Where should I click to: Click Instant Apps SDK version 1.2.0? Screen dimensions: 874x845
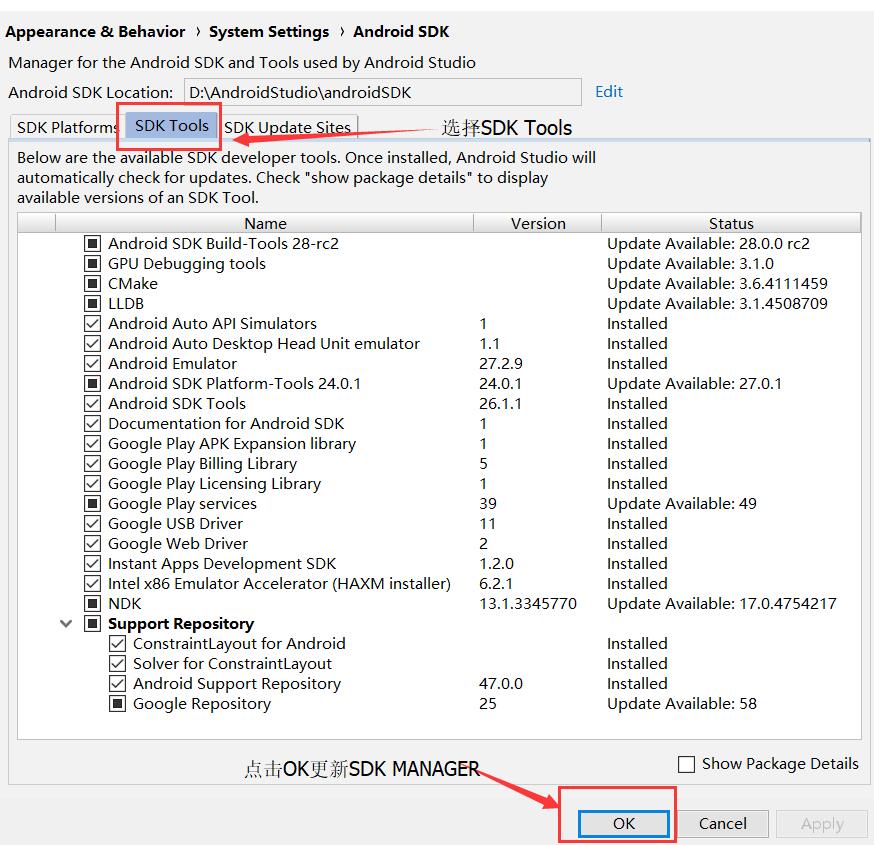tap(496, 564)
